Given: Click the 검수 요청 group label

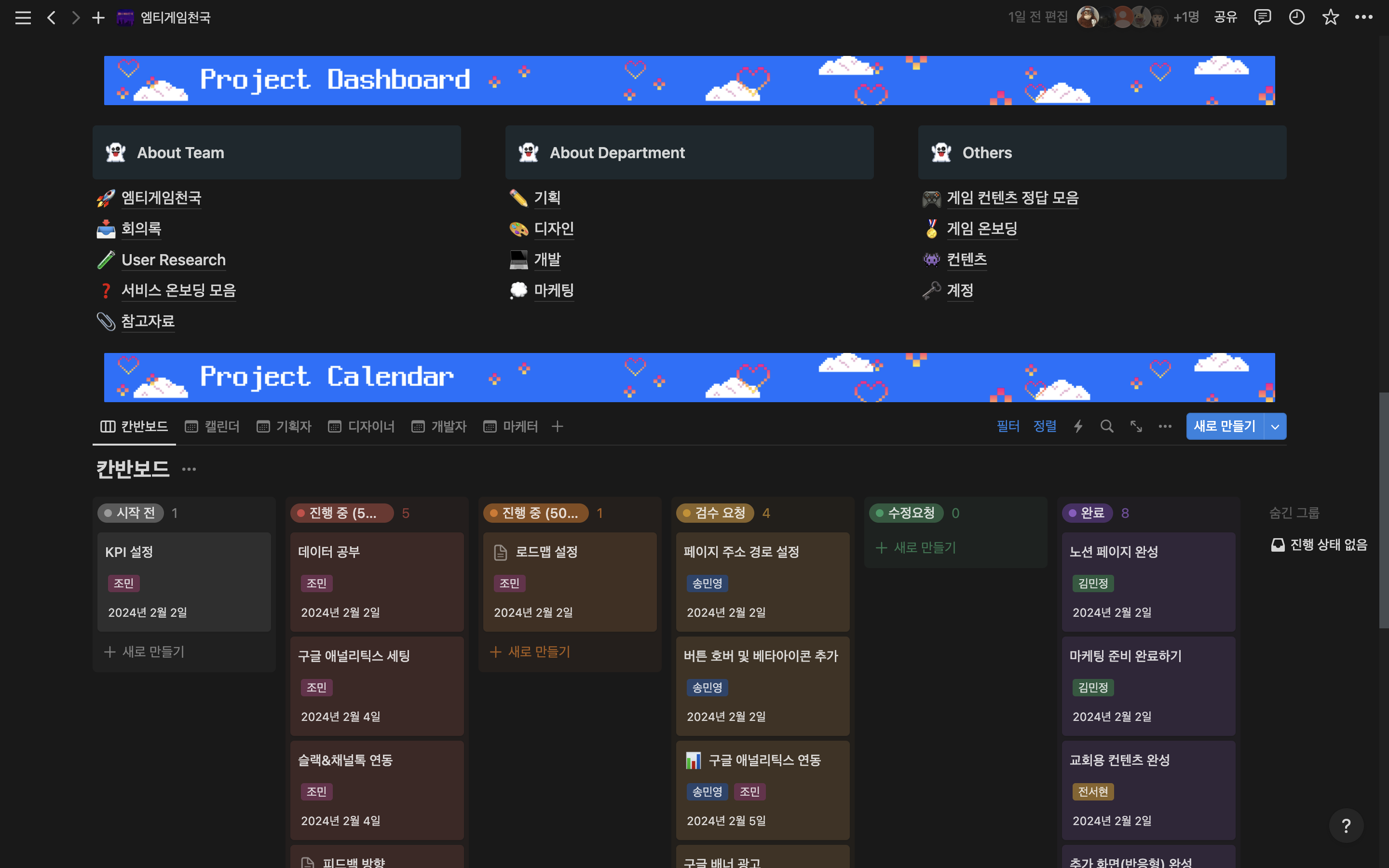Looking at the screenshot, I should [715, 513].
